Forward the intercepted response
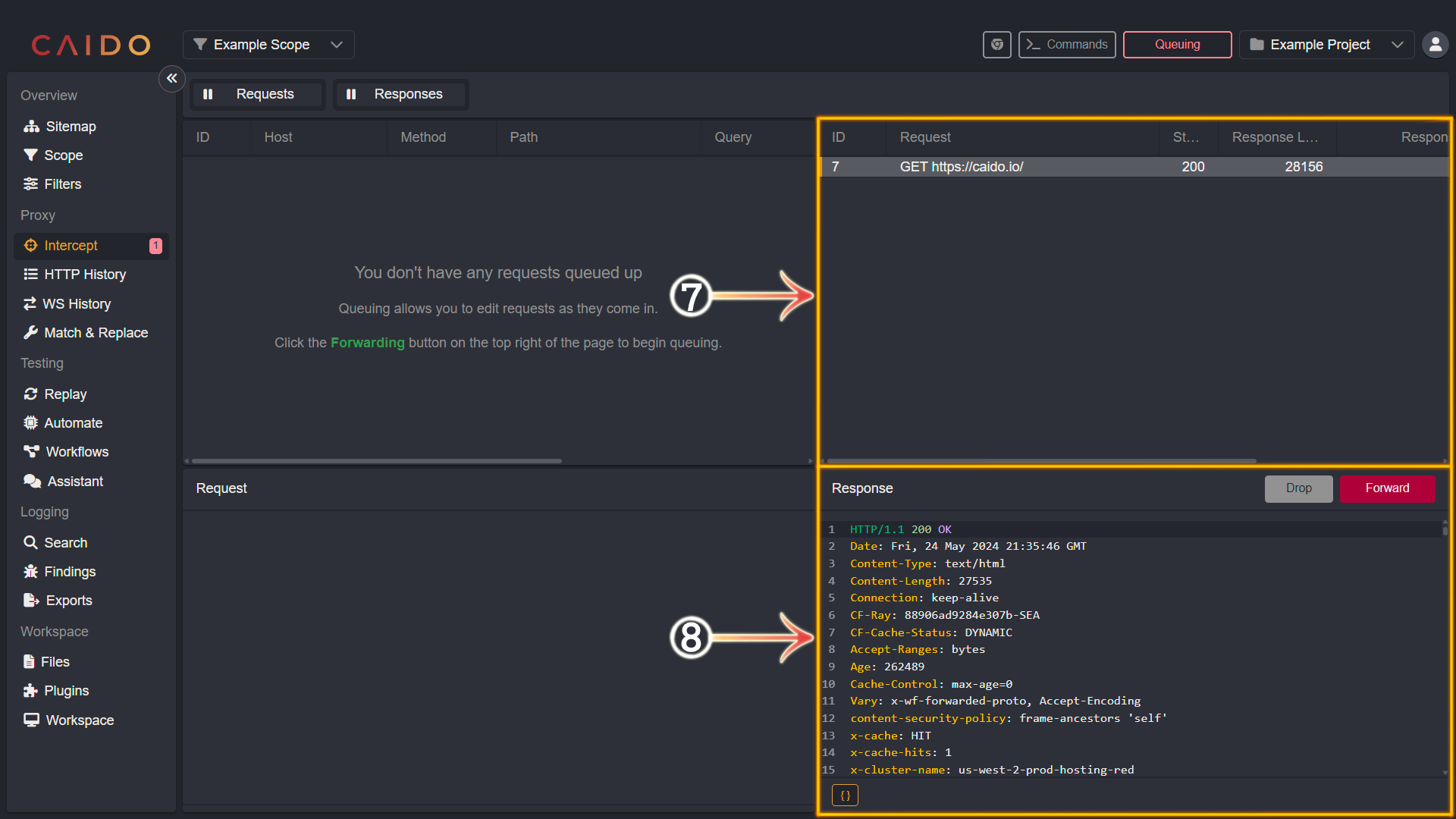This screenshot has width=1456, height=819. (x=1387, y=488)
